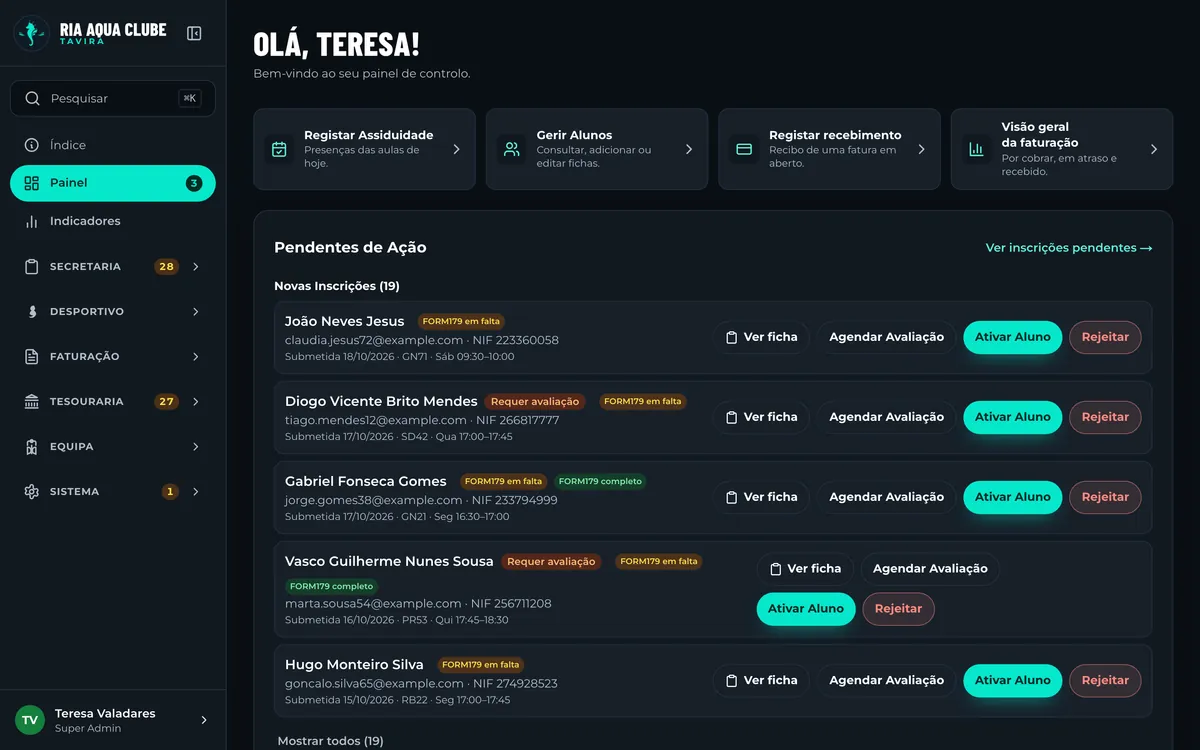Reject Hugo Monteiro Silva's registration
Screen dimensions: 1200x750
click(1105, 680)
